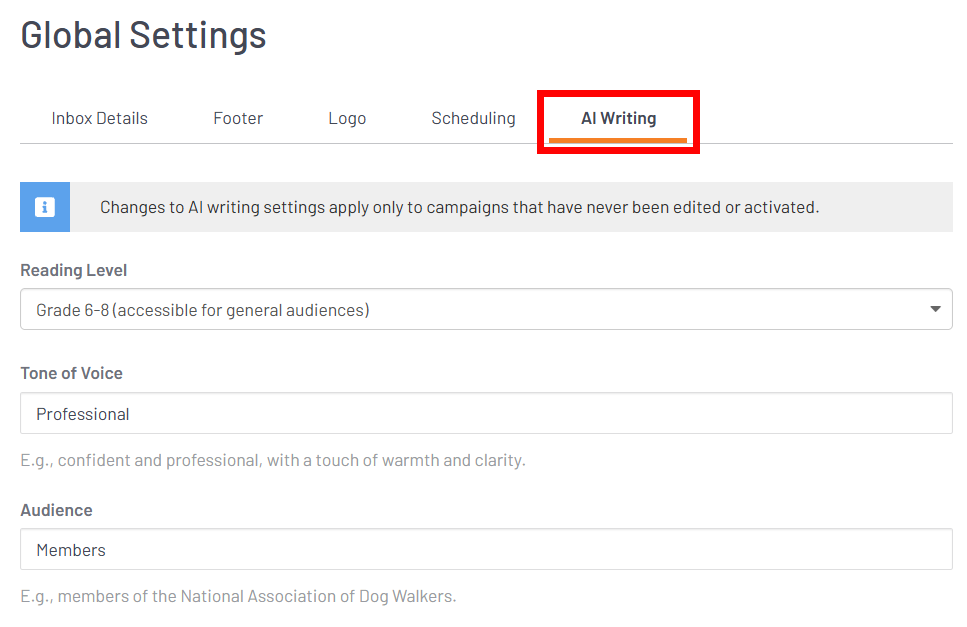Click the Reading Level dropdown arrow
The image size is (967, 627).
935,310
